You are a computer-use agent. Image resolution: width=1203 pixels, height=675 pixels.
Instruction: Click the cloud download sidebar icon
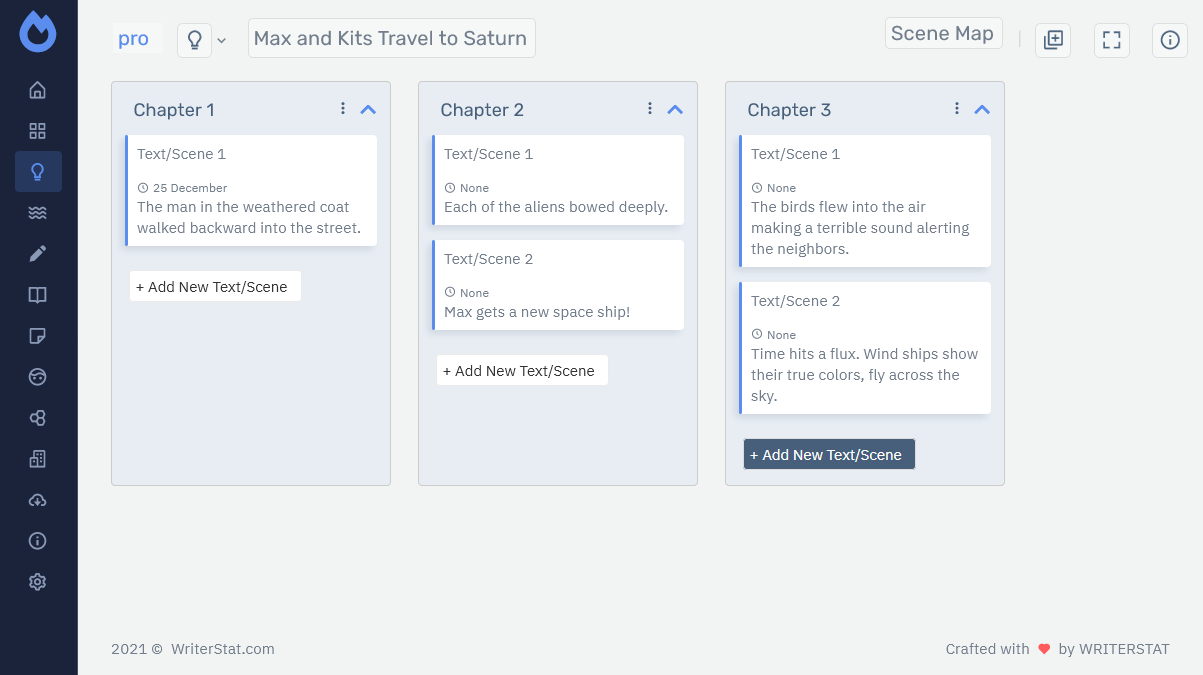(38, 500)
